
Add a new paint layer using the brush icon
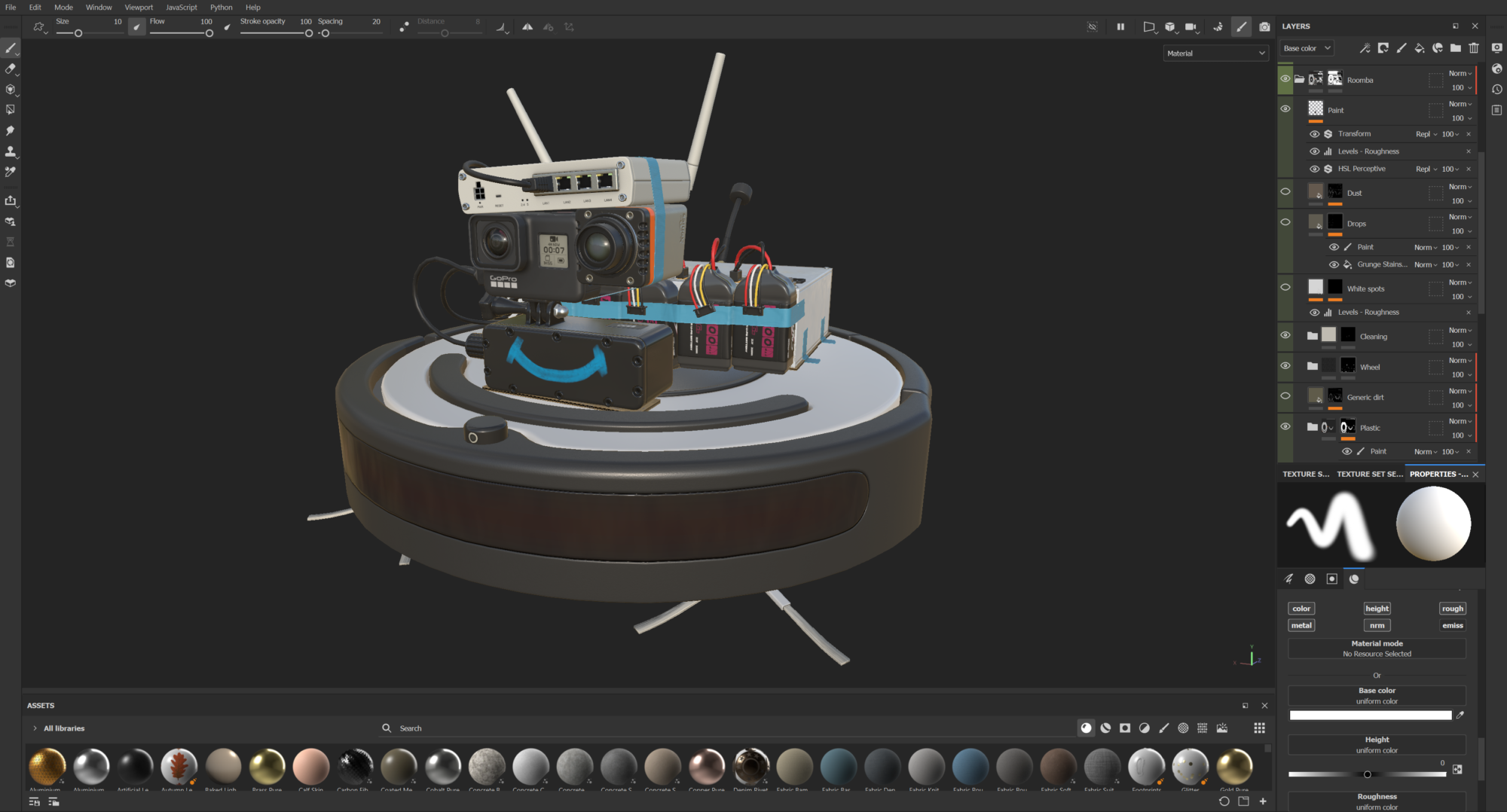coord(1402,47)
